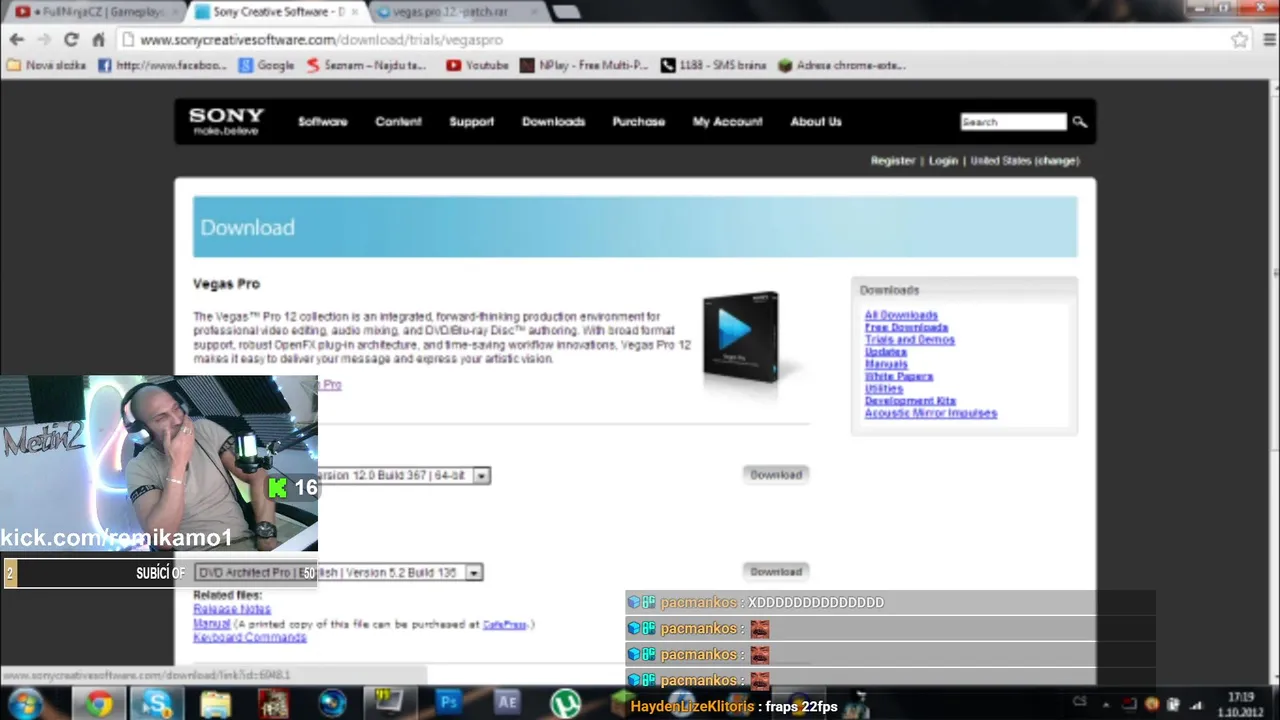Open the 1188 SMS brána bookmark

[x=713, y=65]
